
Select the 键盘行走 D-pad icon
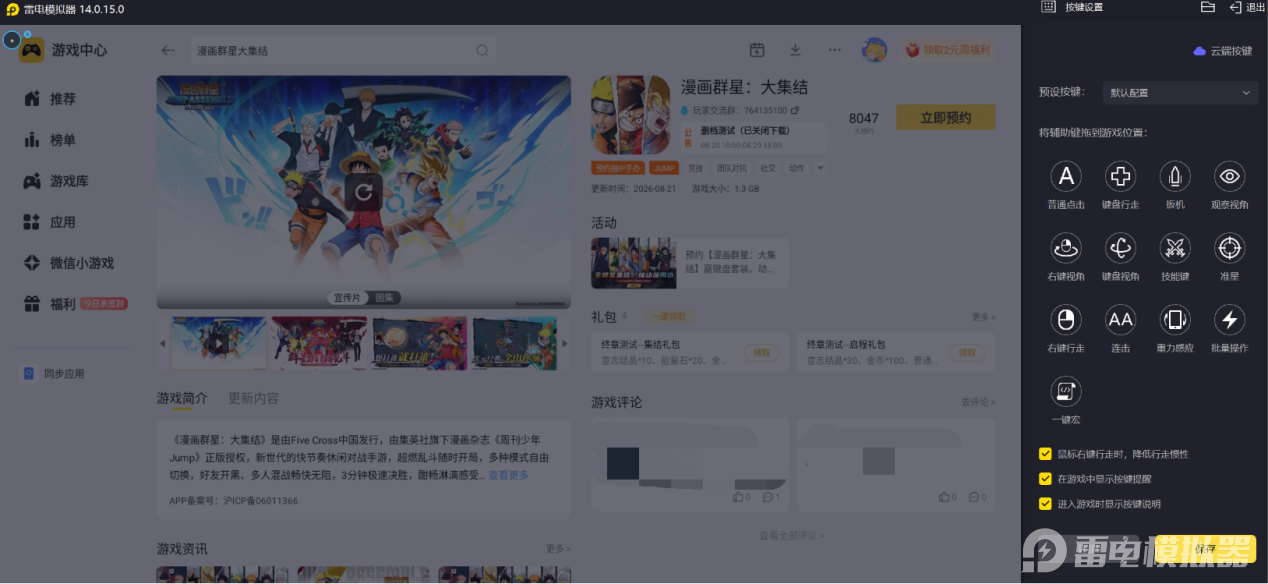click(x=1120, y=177)
